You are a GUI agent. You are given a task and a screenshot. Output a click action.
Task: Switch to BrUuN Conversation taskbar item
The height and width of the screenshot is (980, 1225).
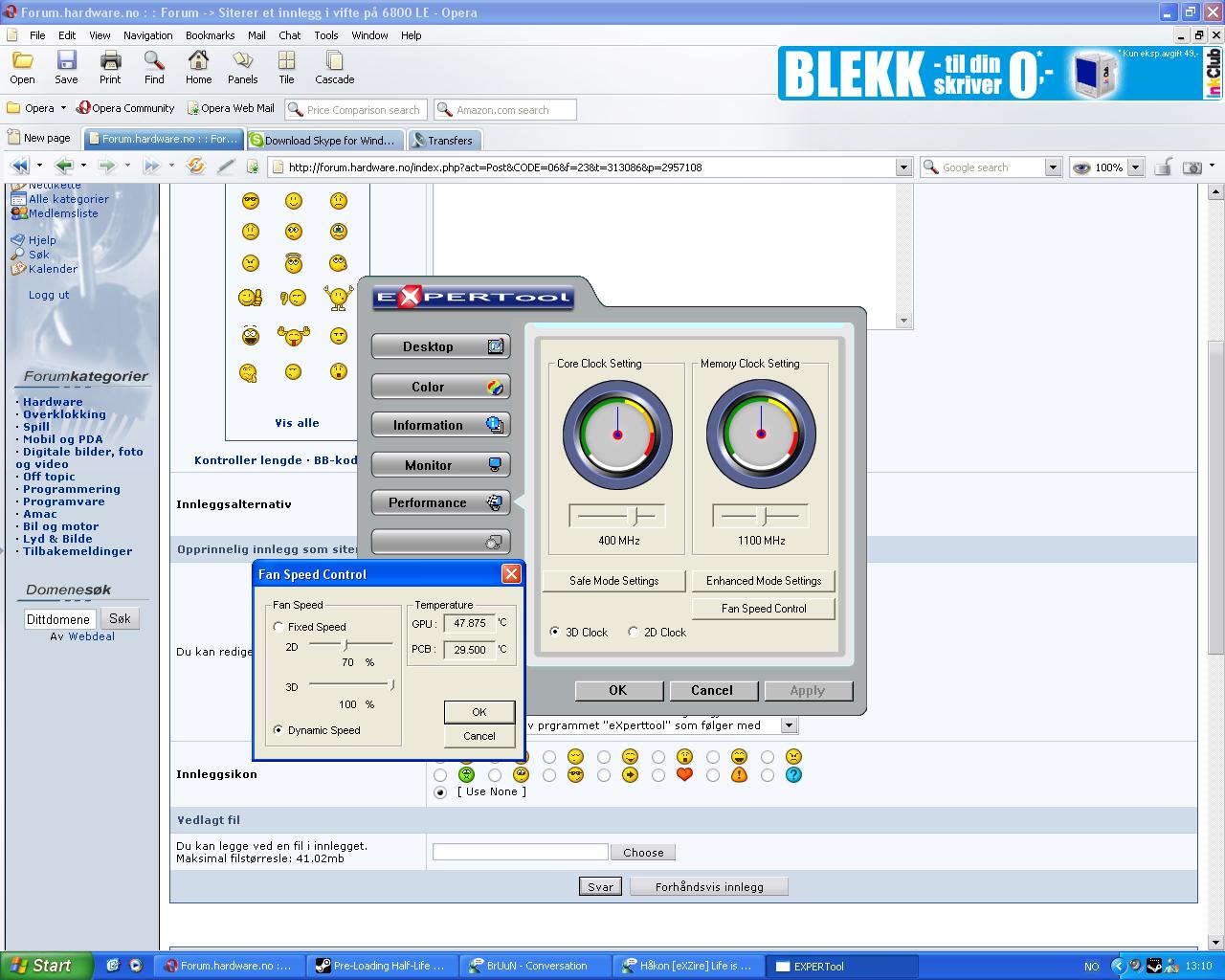click(536, 966)
